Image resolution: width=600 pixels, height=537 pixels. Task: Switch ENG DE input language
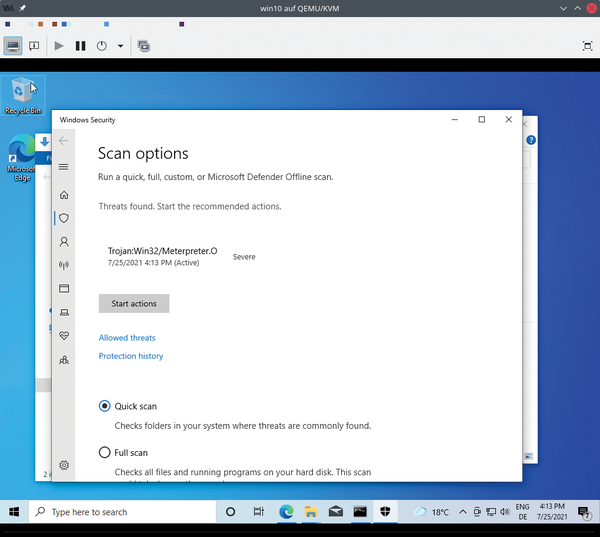pos(523,512)
